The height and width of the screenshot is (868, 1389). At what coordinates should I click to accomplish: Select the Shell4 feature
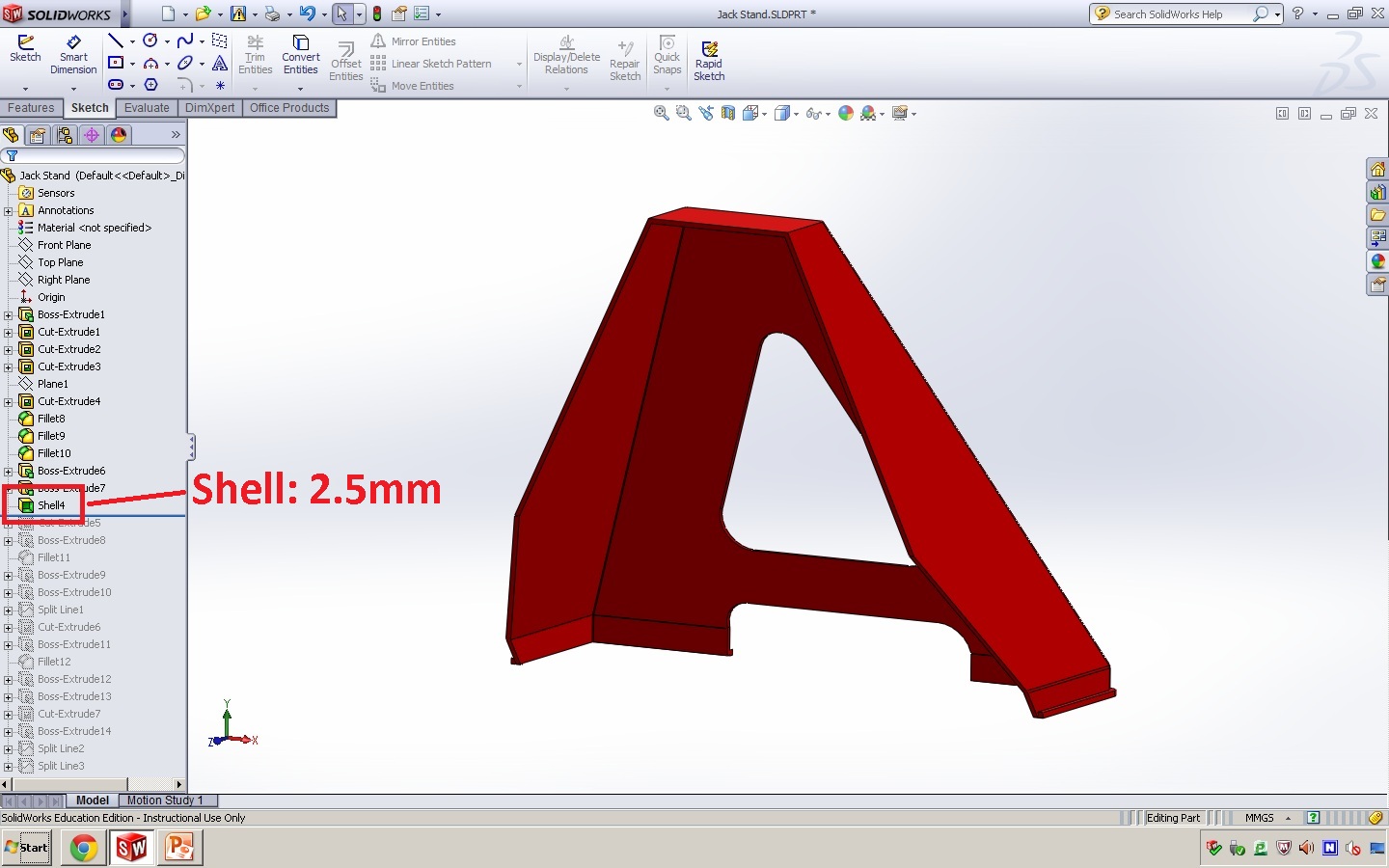(x=51, y=505)
